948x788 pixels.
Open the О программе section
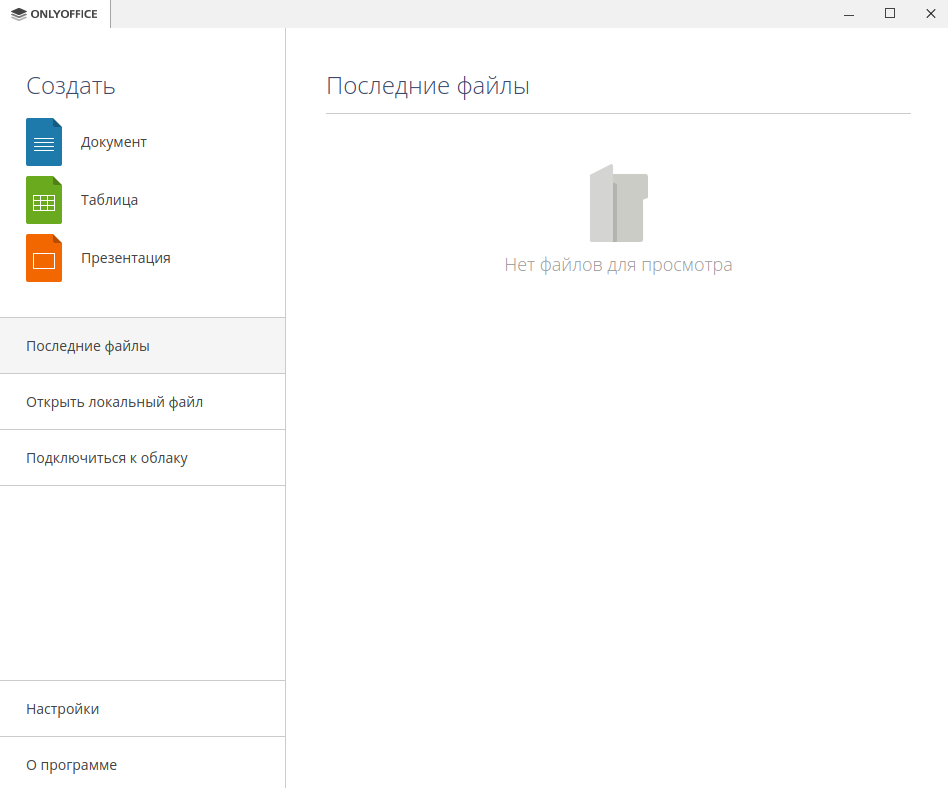[x=143, y=764]
